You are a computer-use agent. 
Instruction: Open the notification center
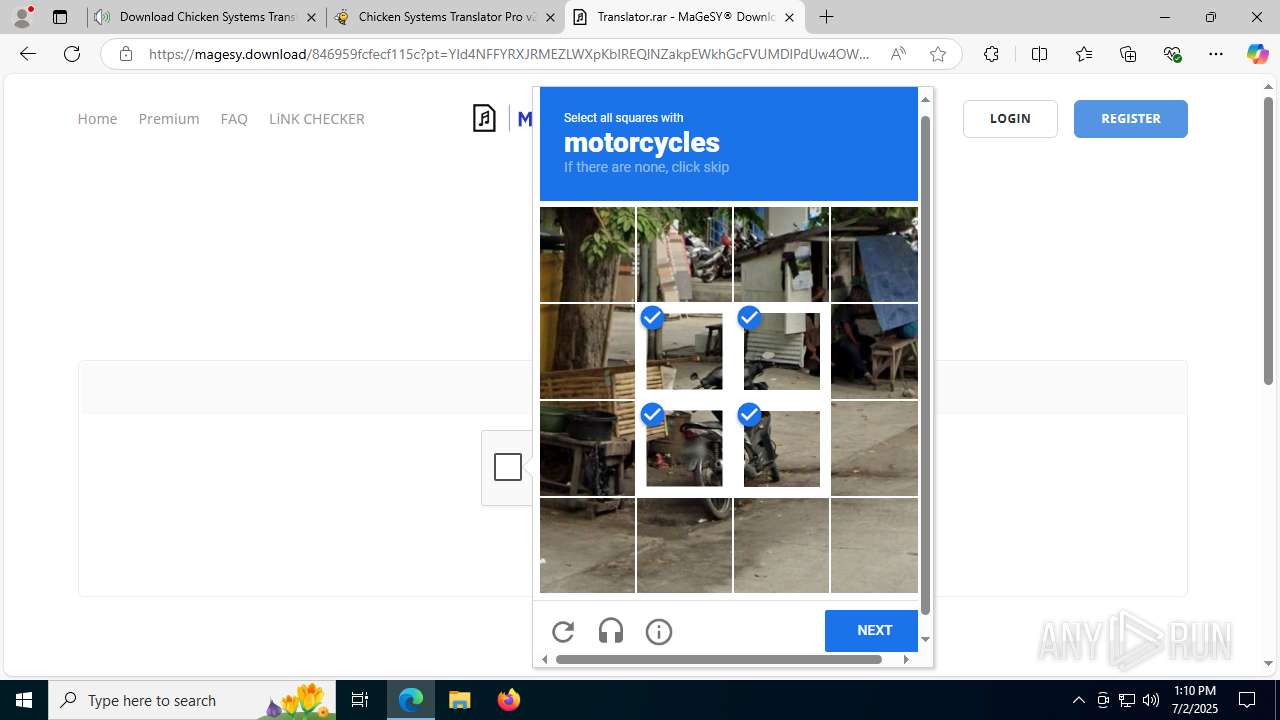click(x=1248, y=700)
